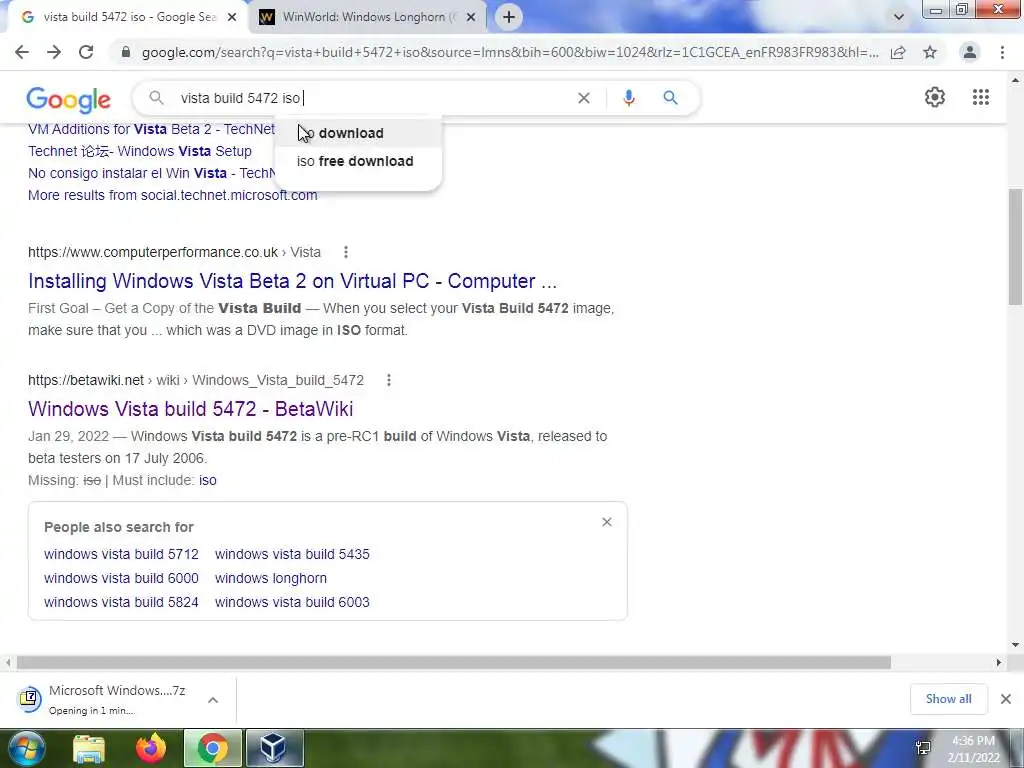1024x768 pixels.
Task: Choose the "iso free download" suggestion
Action: pyautogui.click(x=358, y=161)
